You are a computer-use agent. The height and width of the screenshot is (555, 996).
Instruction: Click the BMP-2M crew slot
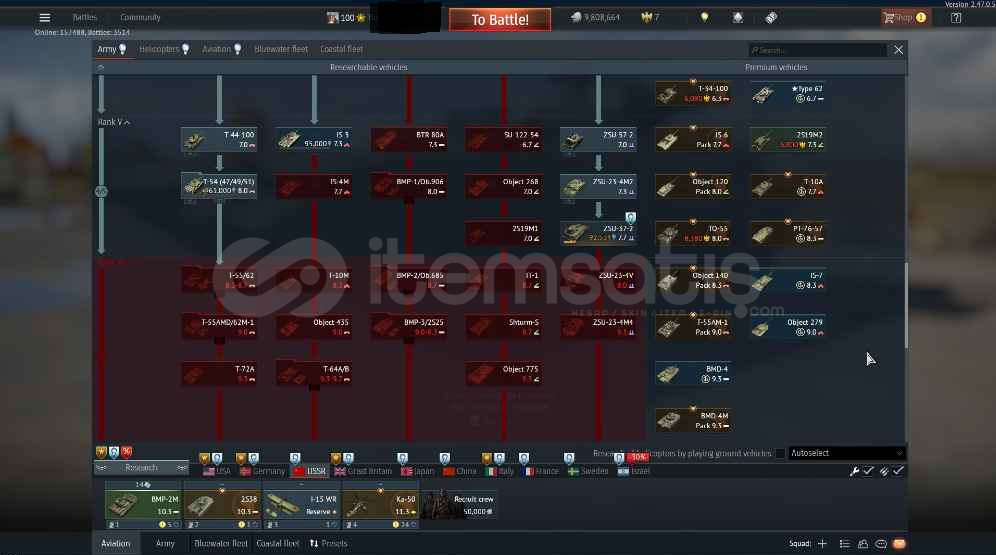click(x=143, y=505)
